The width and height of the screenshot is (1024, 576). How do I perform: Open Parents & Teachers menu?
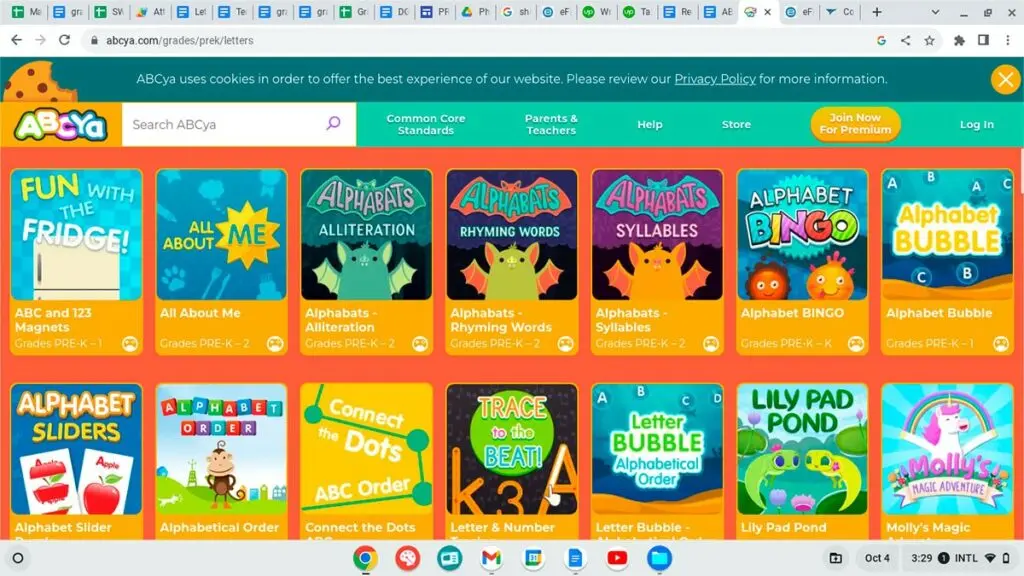click(x=551, y=124)
